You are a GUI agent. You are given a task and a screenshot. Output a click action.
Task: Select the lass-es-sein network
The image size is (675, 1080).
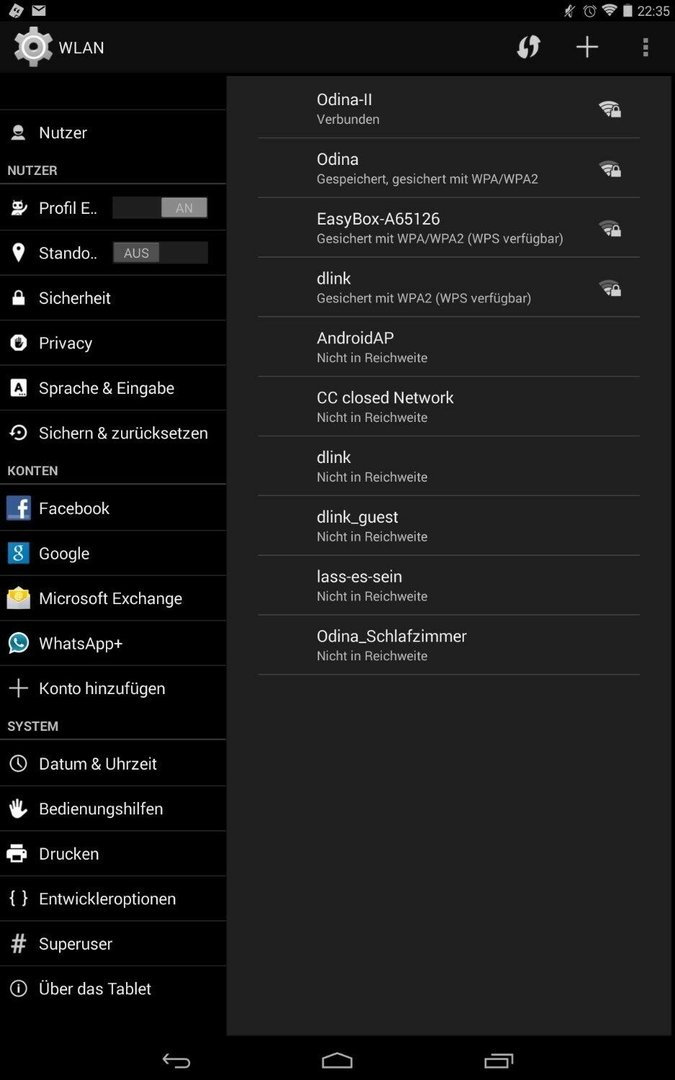(x=448, y=585)
